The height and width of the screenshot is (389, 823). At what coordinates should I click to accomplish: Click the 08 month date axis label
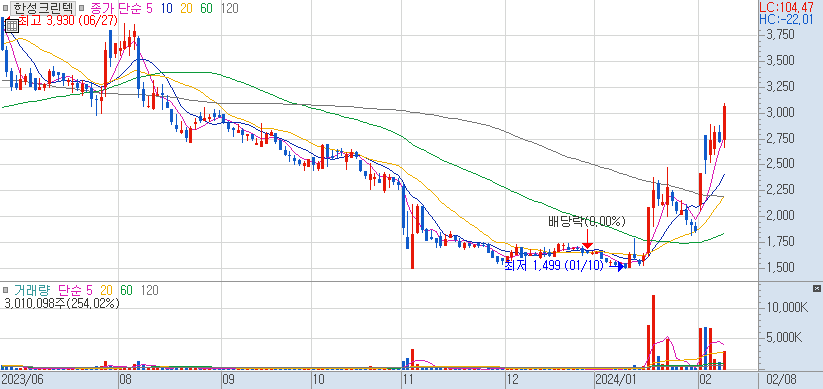tap(126, 379)
